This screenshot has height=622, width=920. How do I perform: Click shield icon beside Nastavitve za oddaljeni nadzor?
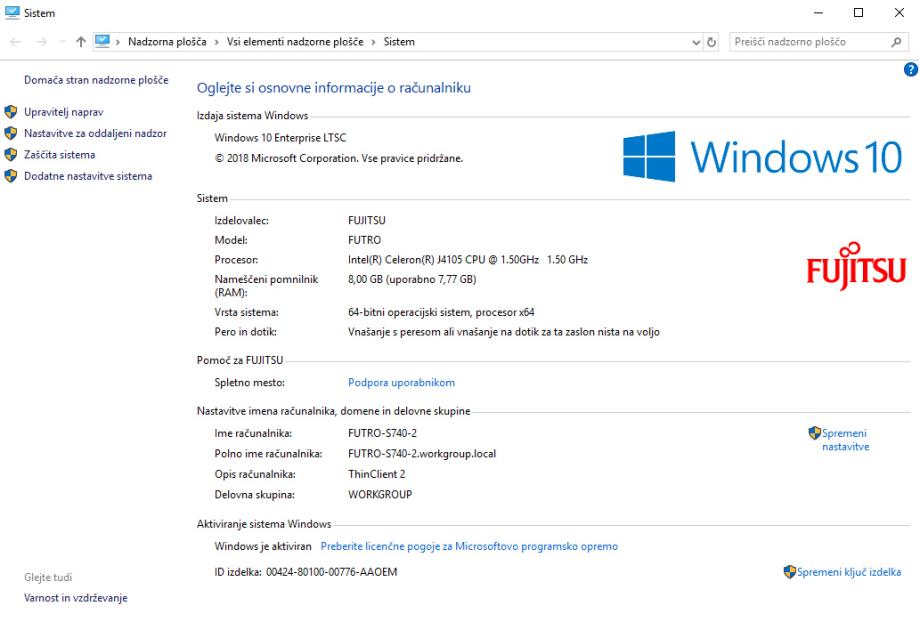(x=11, y=133)
